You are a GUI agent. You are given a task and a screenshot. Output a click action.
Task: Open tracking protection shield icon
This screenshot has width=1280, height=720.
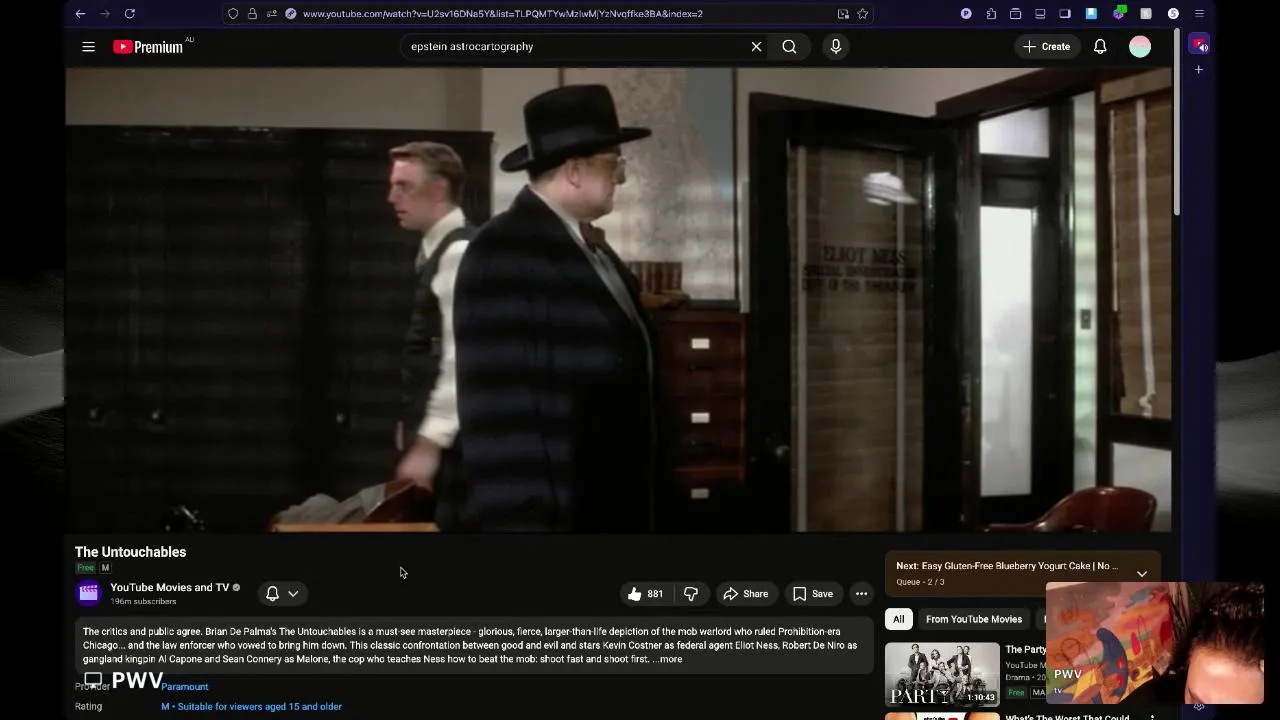[x=233, y=13]
